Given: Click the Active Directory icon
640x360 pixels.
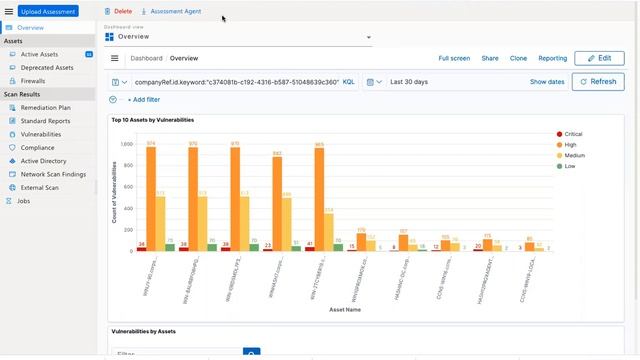Looking at the screenshot, I should click(12, 161).
